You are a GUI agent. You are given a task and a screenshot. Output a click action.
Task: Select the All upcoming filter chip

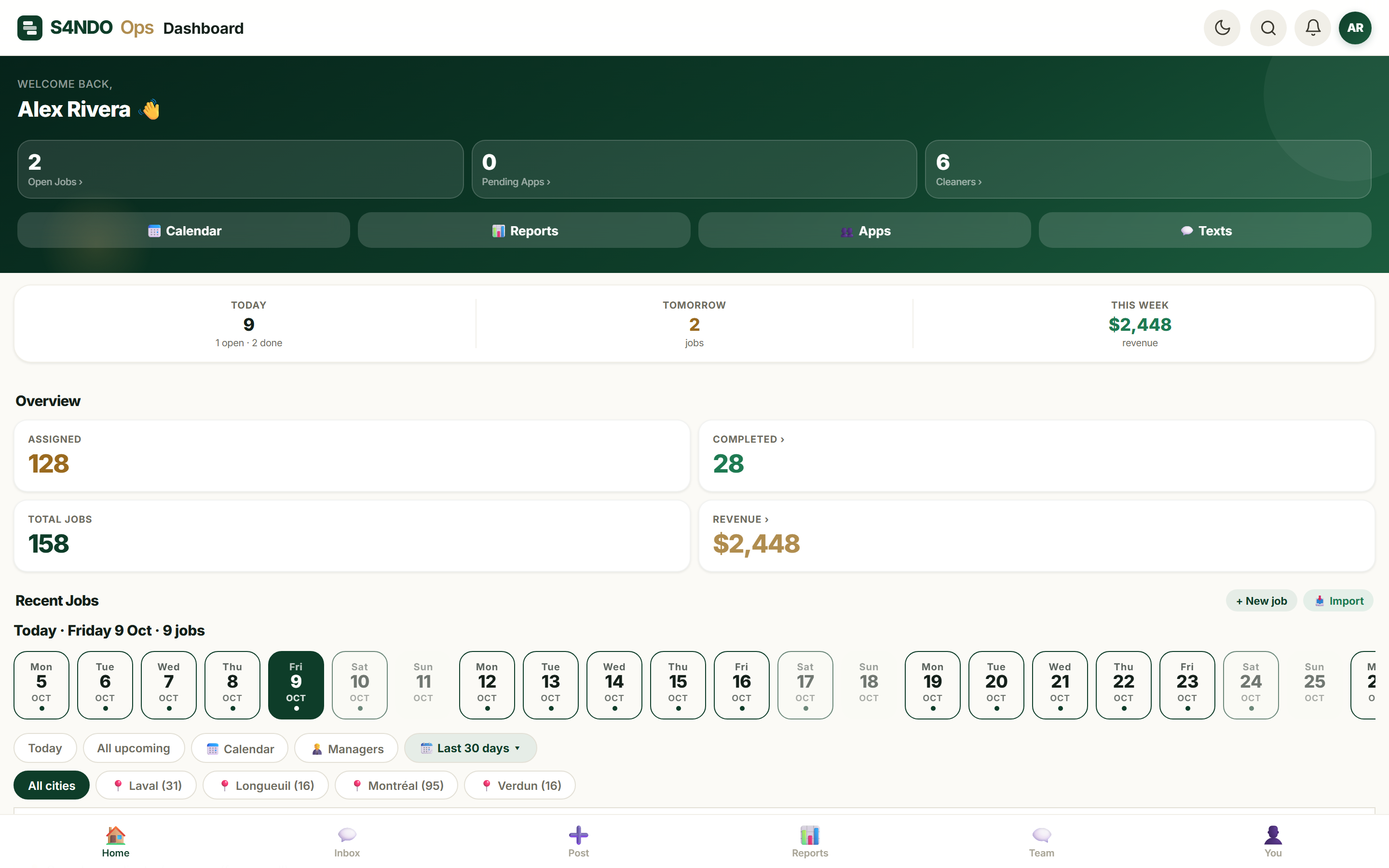coord(134,748)
